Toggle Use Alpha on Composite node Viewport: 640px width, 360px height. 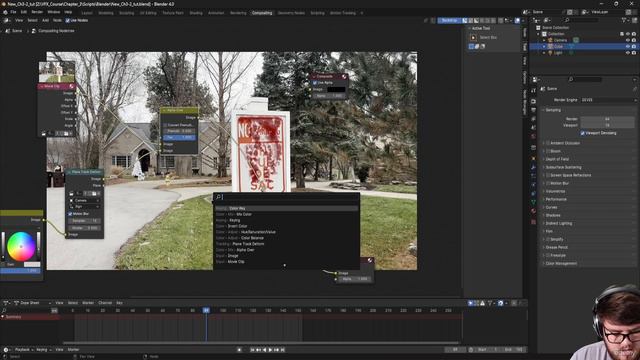[x=315, y=82]
